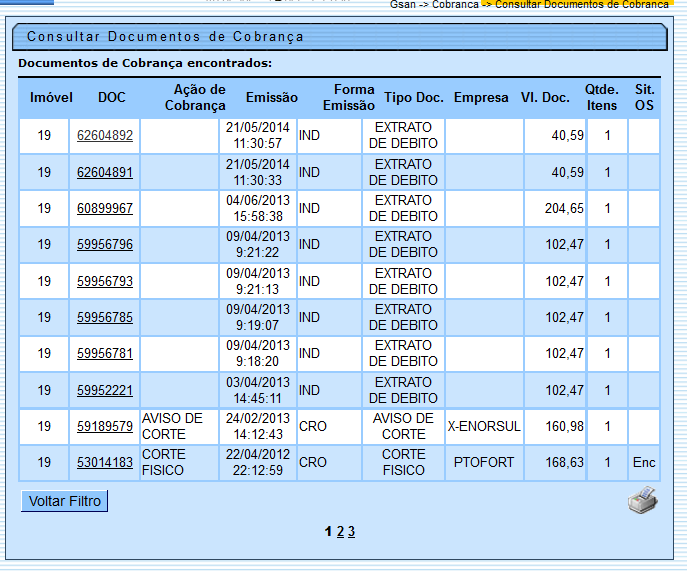
Task: Open document link 62604891
Action: click(x=105, y=172)
